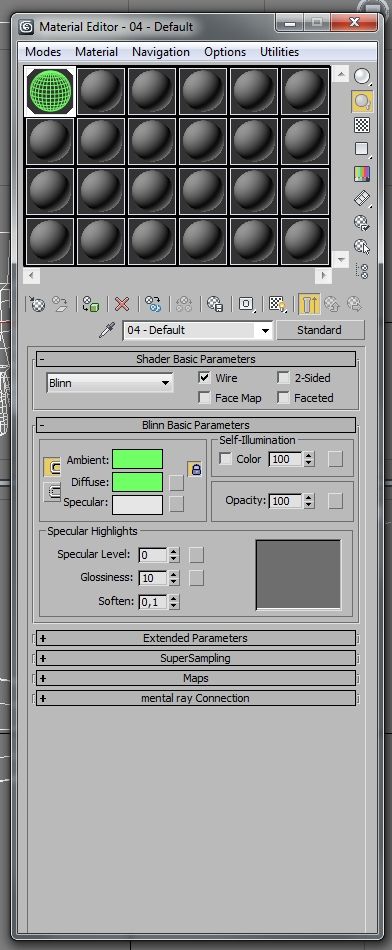Image resolution: width=392 pixels, height=950 pixels.
Task: Enable the 2-Sided checkbox
Action: pyautogui.click(x=284, y=377)
